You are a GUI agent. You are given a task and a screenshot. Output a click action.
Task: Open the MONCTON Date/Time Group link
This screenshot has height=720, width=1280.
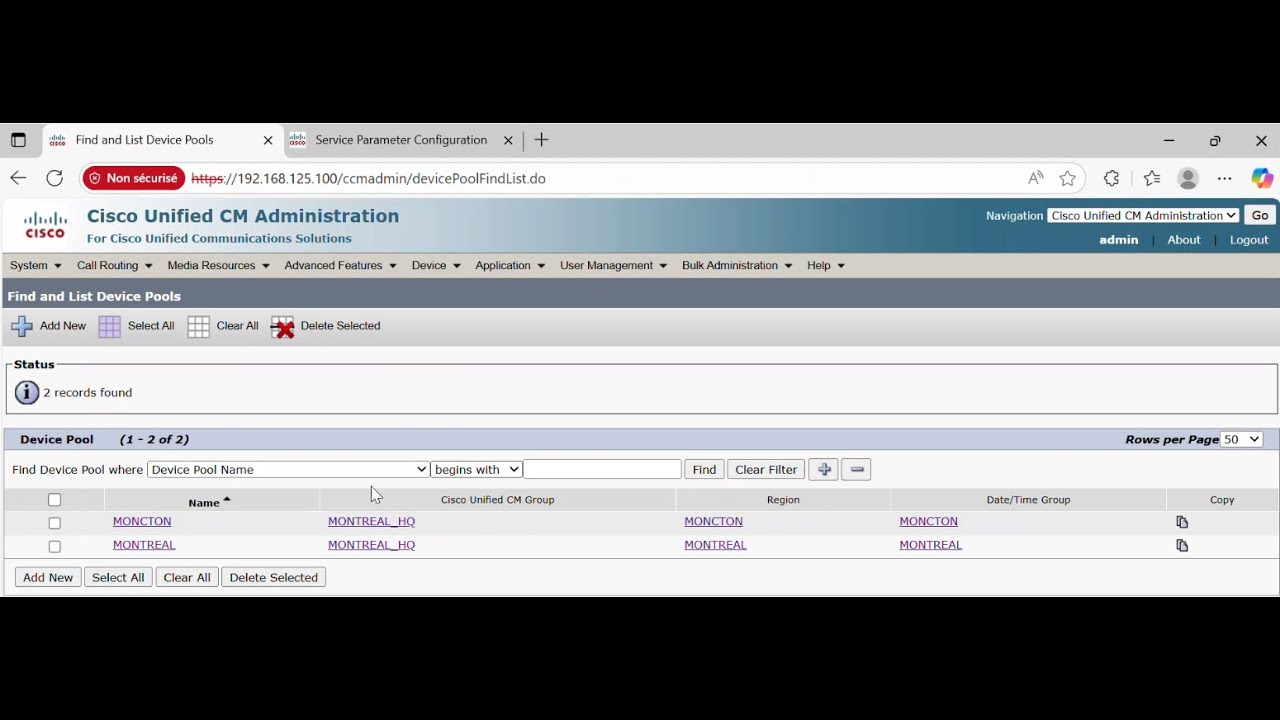(x=928, y=522)
